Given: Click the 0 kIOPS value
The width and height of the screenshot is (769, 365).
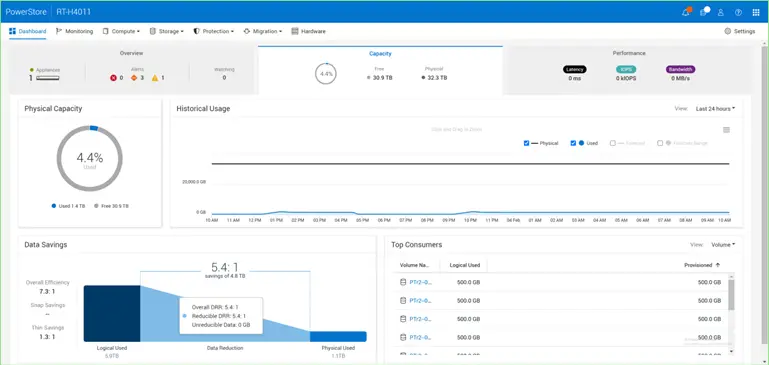Looking at the screenshot, I should tap(626, 78).
